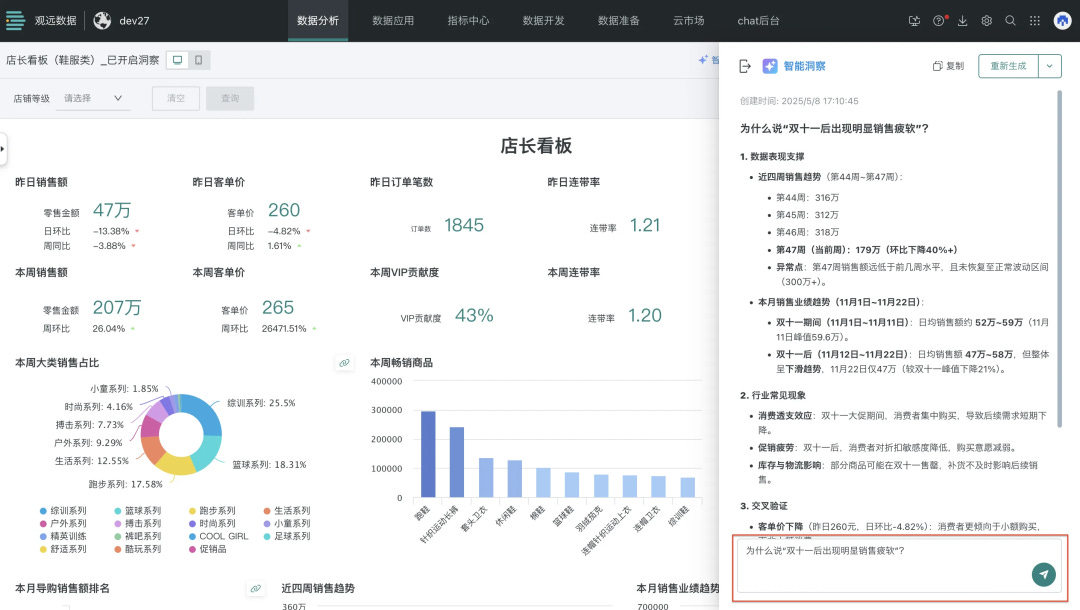Open the 数据应用 tab
This screenshot has width=1080, height=610.
coord(393,21)
